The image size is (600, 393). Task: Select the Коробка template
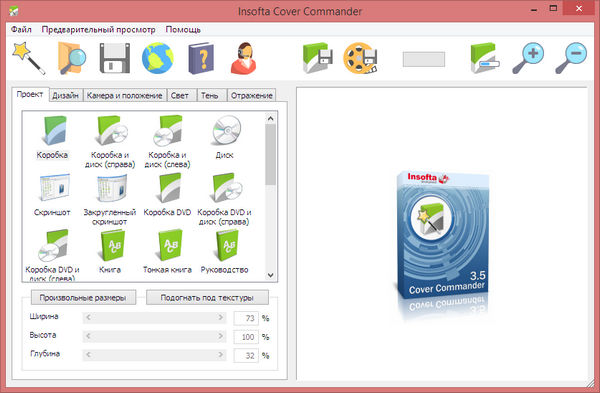(x=52, y=137)
